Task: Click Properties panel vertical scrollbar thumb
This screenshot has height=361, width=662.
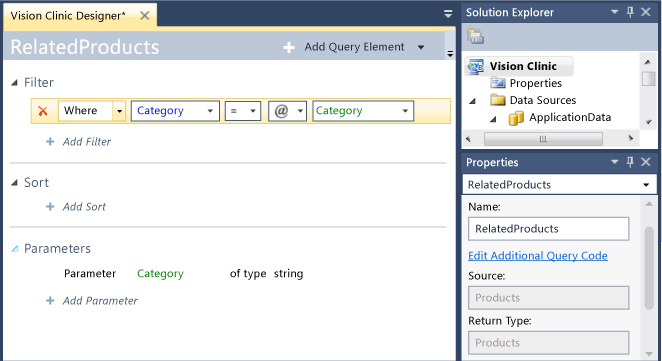Action: pyautogui.click(x=649, y=268)
